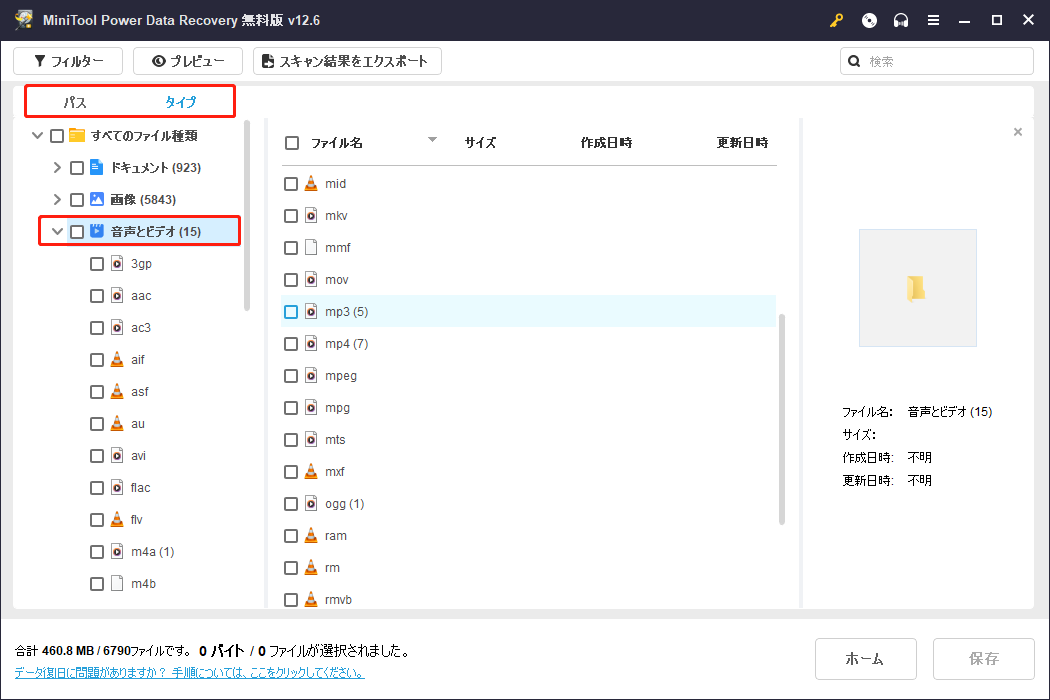Screen dimensions: 1050x700
Task: Collapse the 音声とビデオ tree node
Action: pyautogui.click(x=57, y=231)
